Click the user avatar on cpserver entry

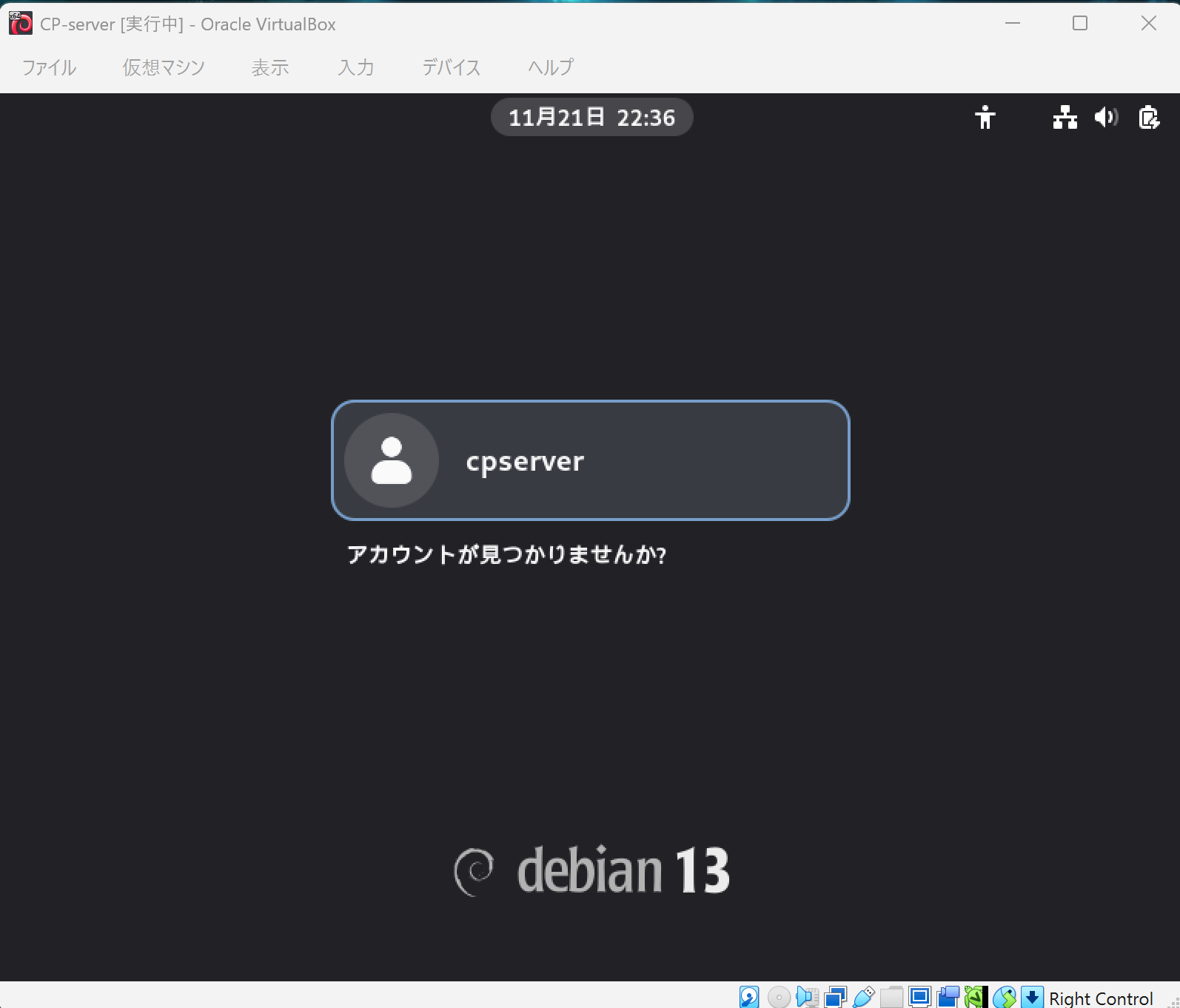point(392,460)
